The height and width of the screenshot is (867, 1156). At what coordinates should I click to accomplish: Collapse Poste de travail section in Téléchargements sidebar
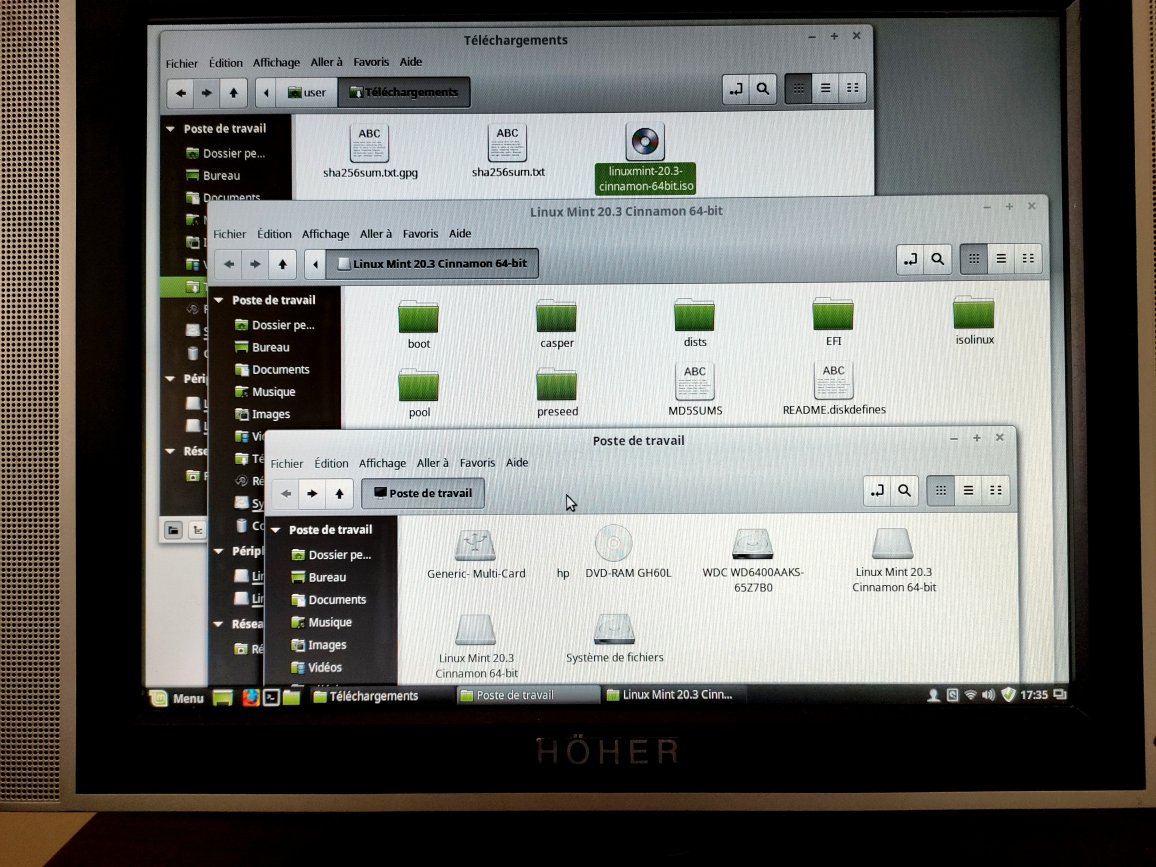point(170,128)
